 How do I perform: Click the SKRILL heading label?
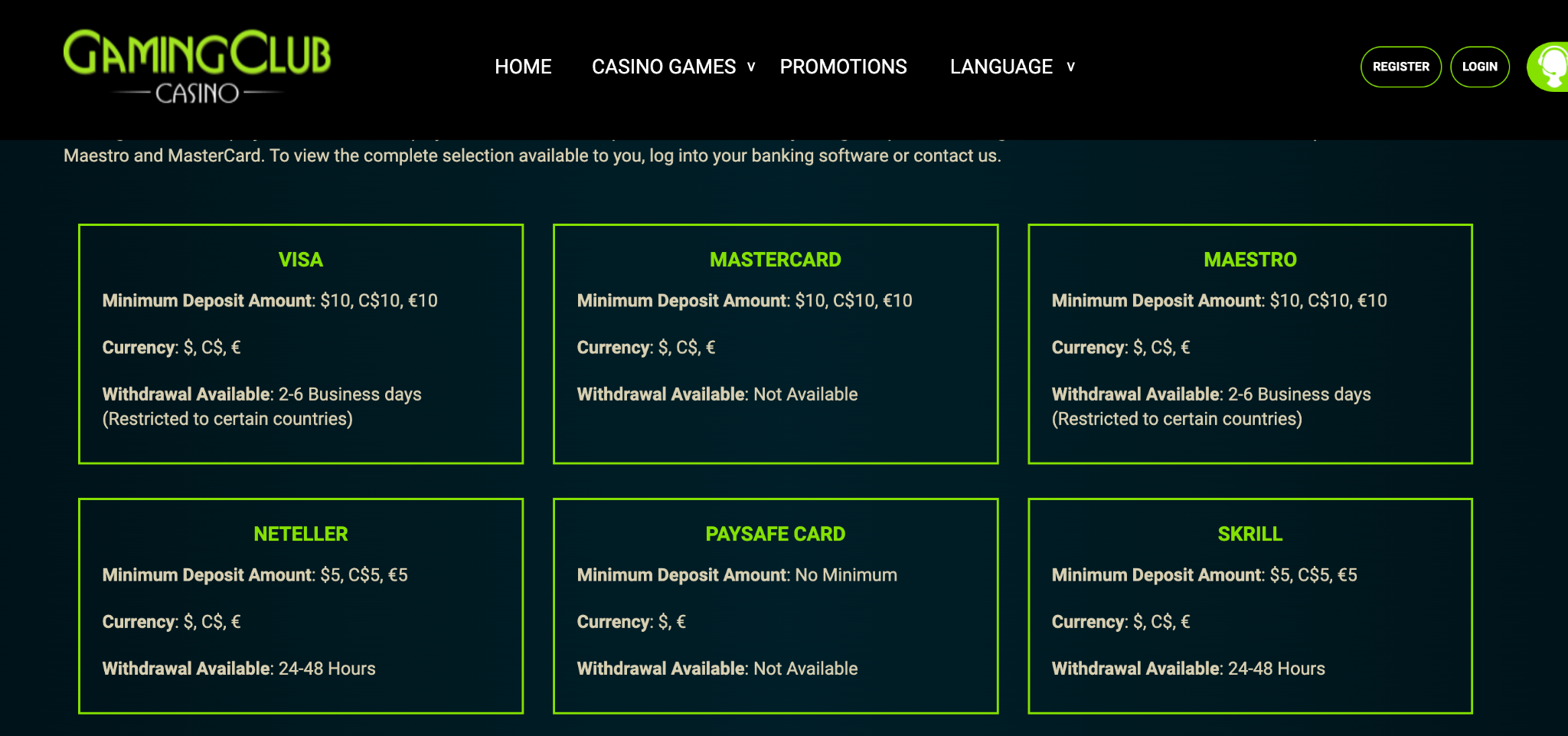point(1250,534)
